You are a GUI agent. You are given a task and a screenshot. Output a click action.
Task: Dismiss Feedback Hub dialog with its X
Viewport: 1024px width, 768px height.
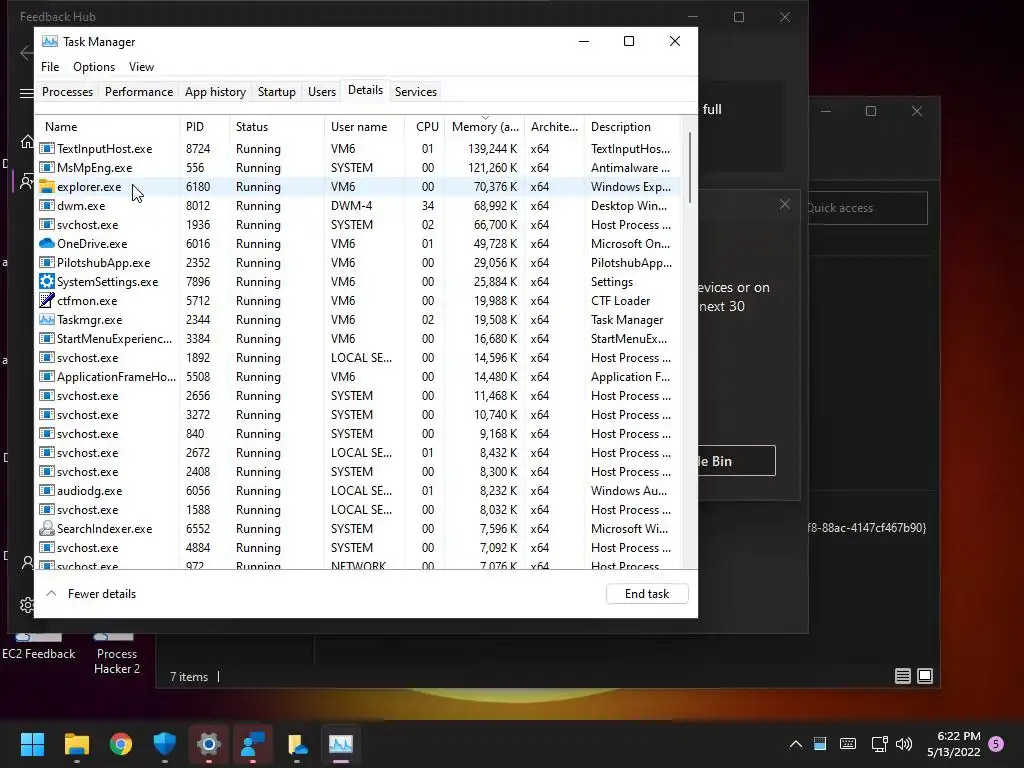(x=785, y=204)
